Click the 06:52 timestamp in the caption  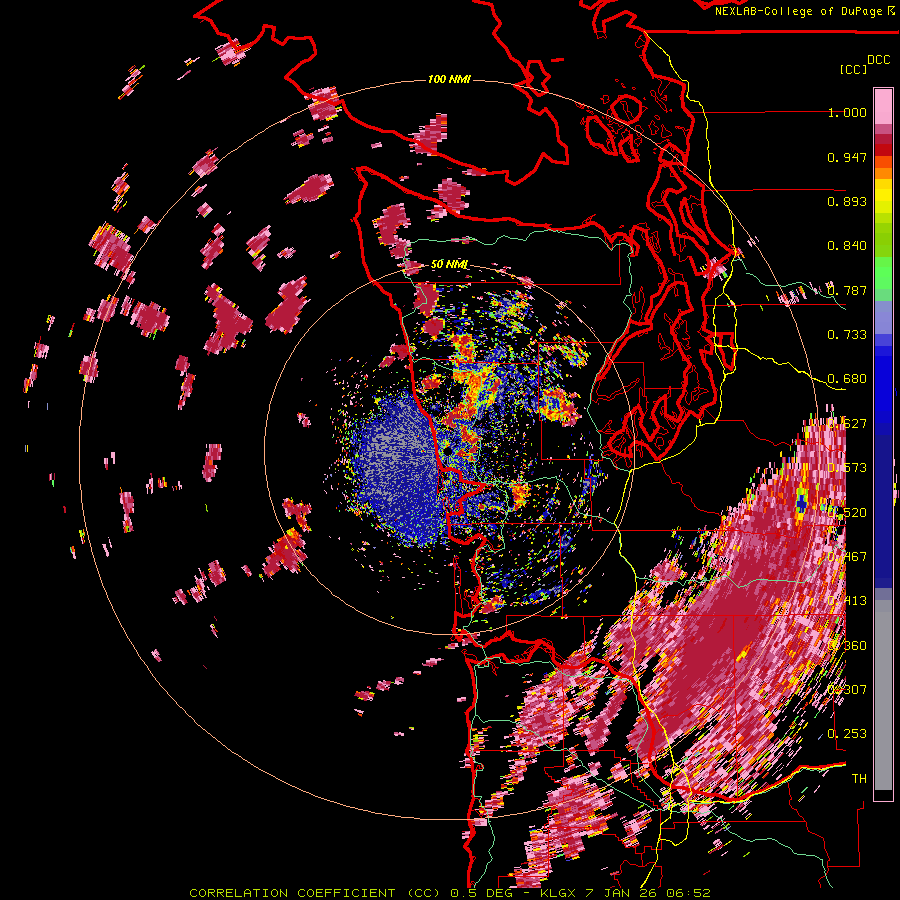point(688,893)
